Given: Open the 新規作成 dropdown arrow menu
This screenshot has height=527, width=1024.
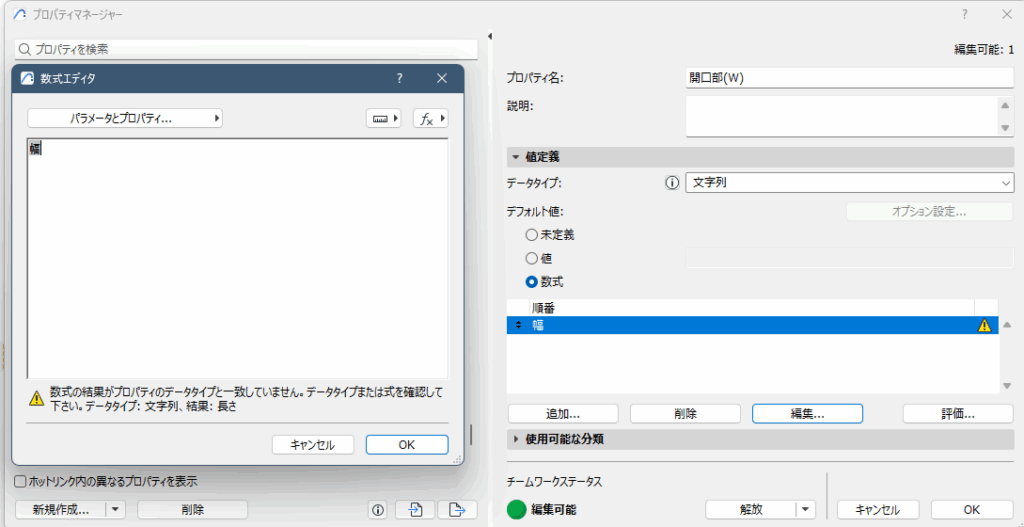Looking at the screenshot, I should (116, 509).
